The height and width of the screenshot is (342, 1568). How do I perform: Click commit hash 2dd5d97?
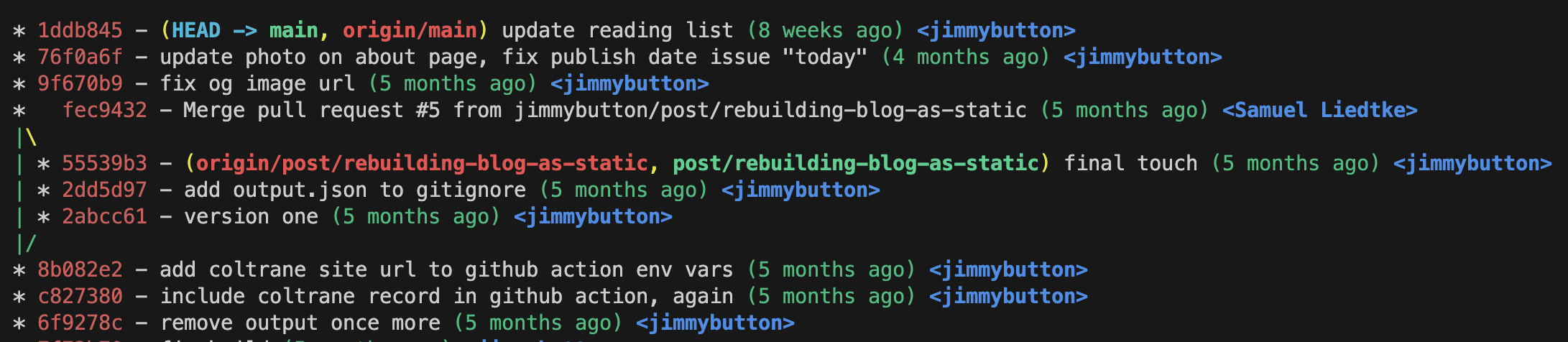click(104, 190)
